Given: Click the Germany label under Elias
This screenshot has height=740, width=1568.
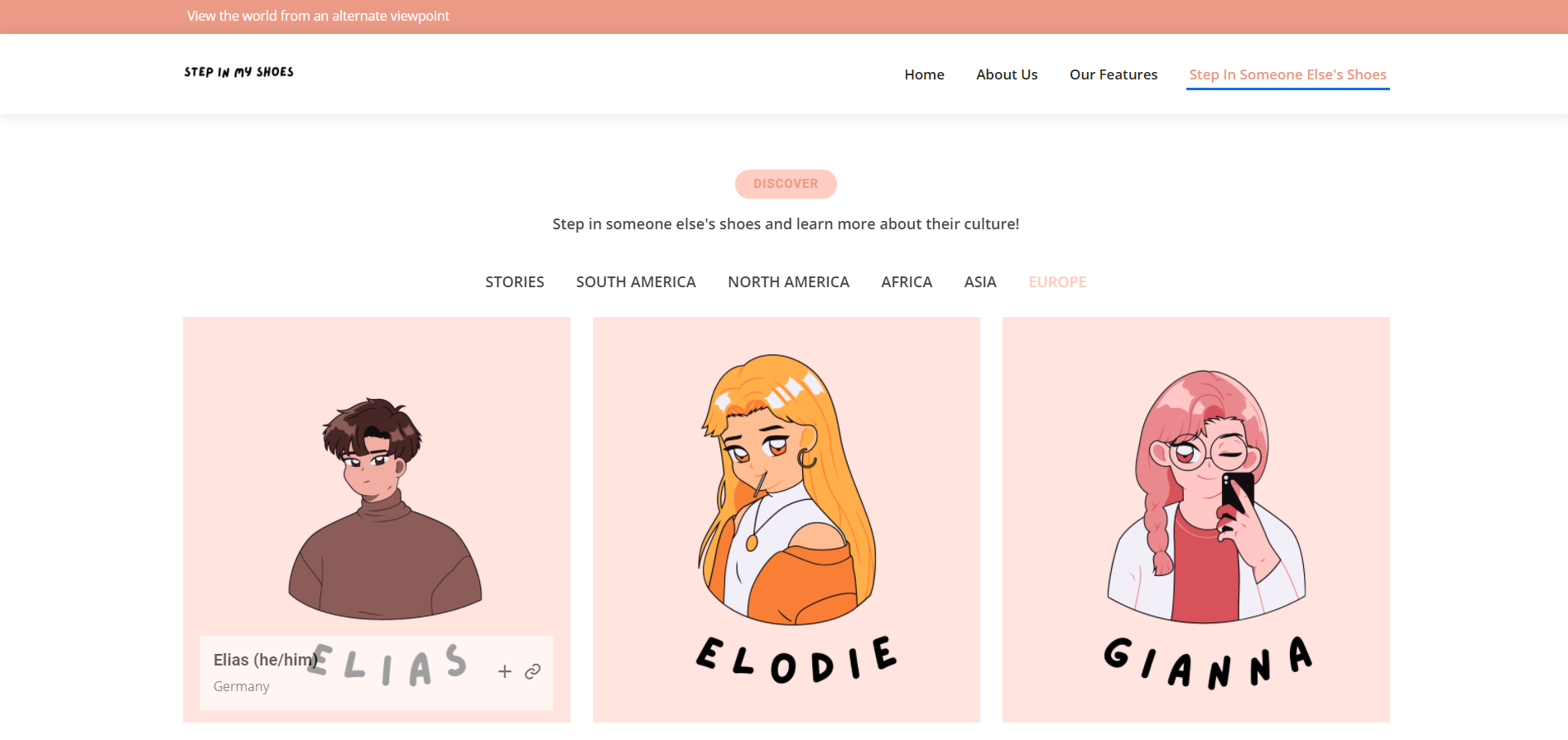Looking at the screenshot, I should click(x=242, y=686).
